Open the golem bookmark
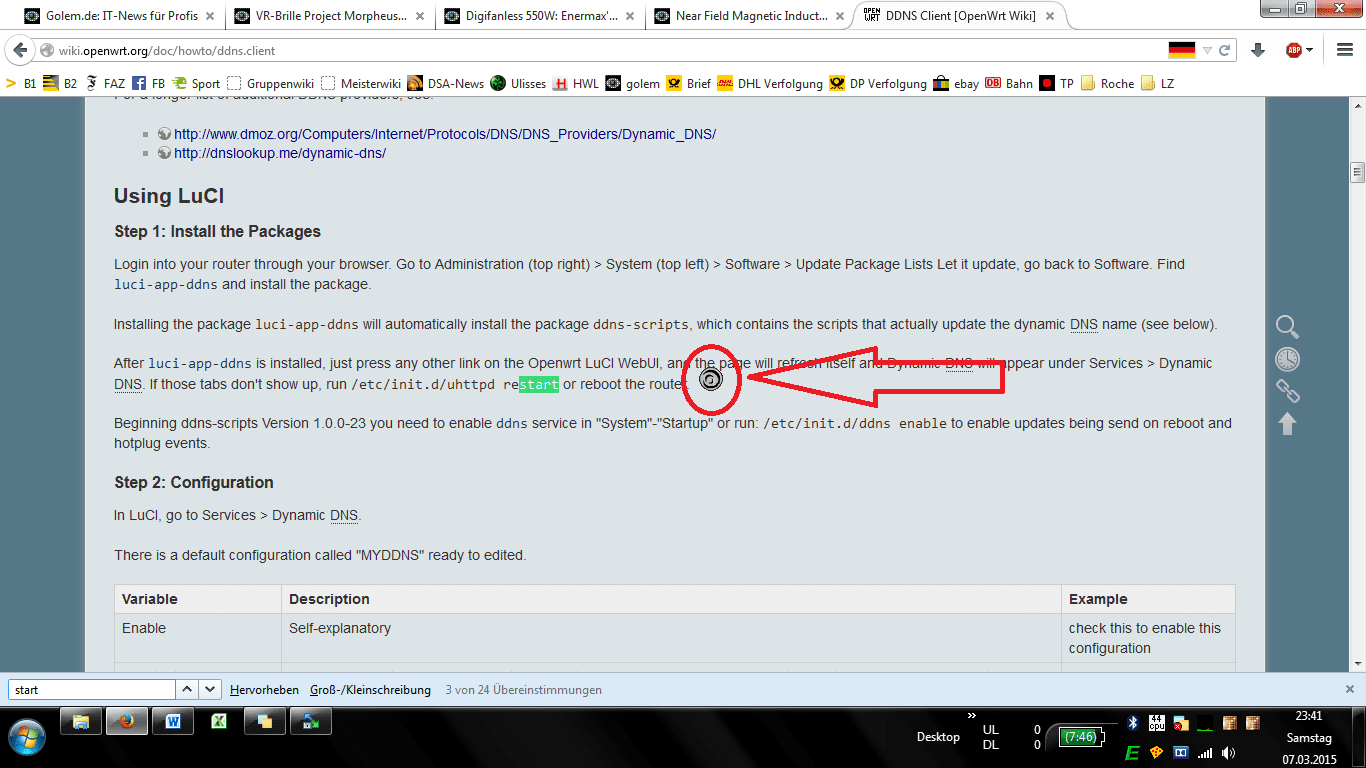This screenshot has height=768, width=1366. (633, 84)
